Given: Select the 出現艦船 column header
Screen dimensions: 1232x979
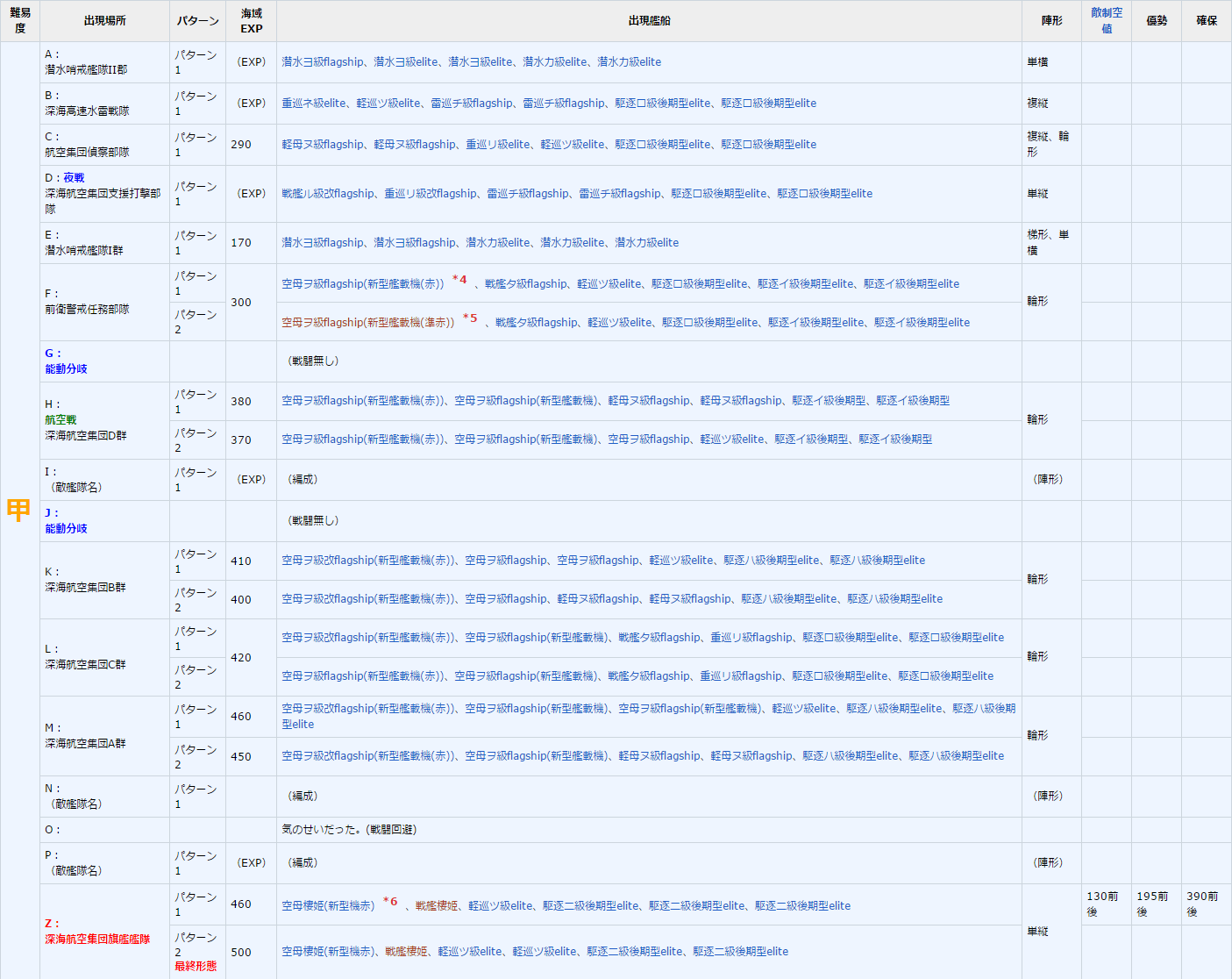Looking at the screenshot, I should click(x=649, y=21).
